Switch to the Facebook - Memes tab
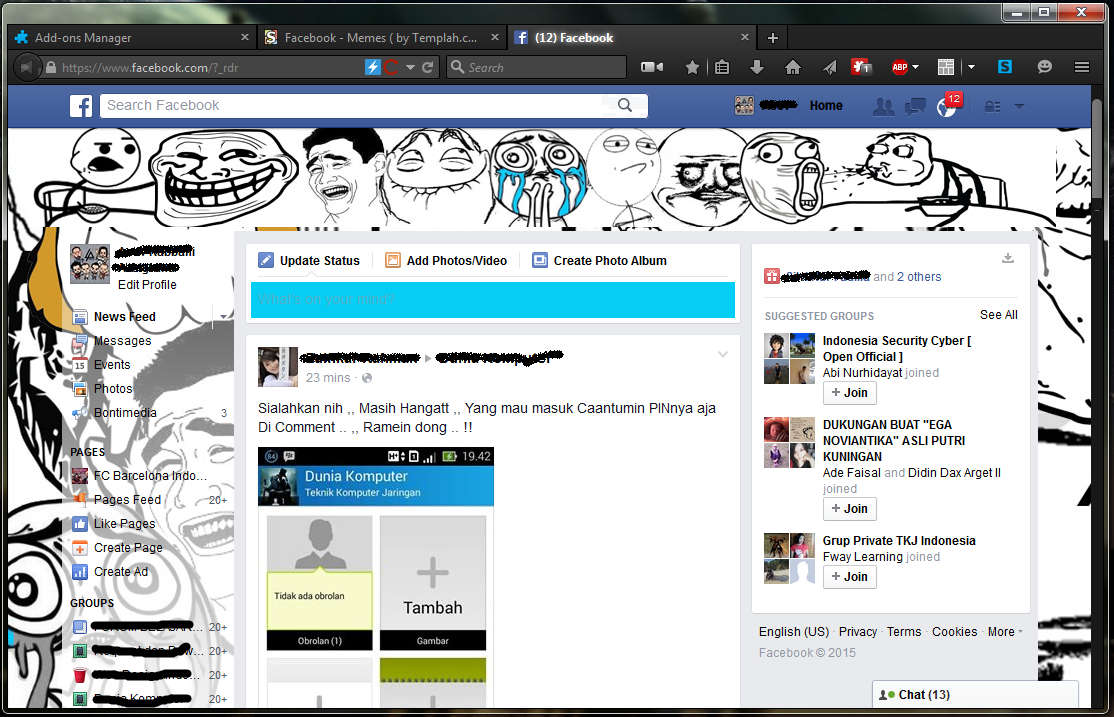Image resolution: width=1114 pixels, height=717 pixels. (x=381, y=38)
